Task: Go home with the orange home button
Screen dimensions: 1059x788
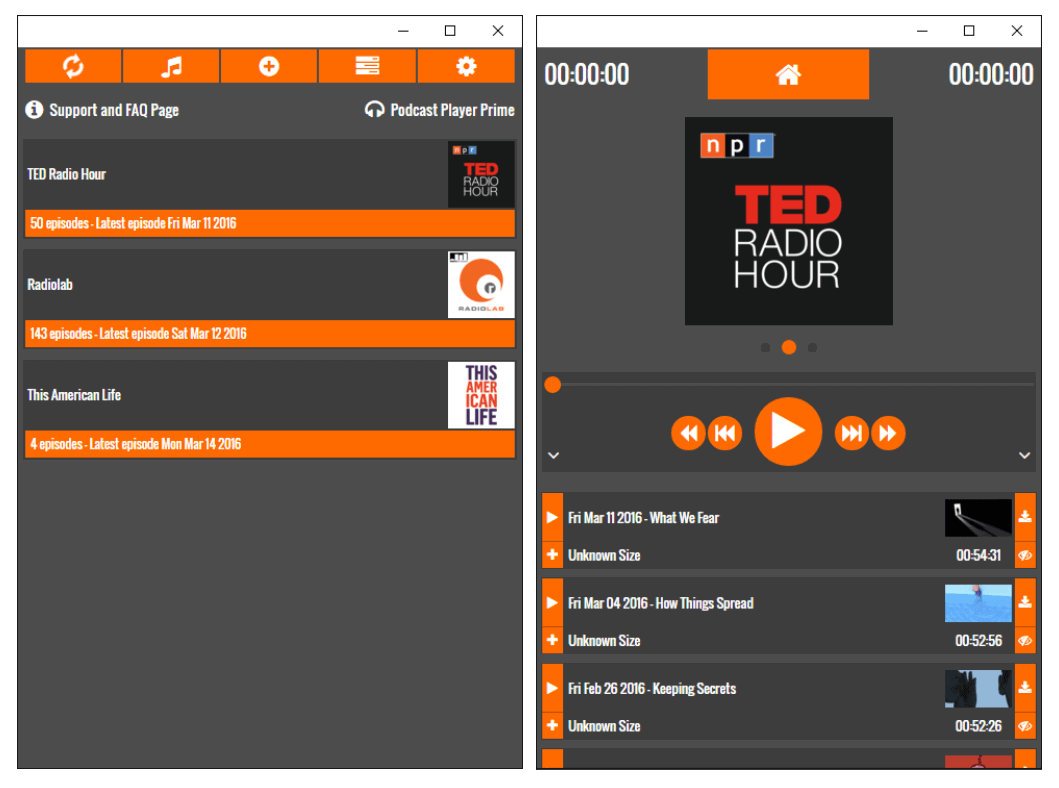Action: 788,74
